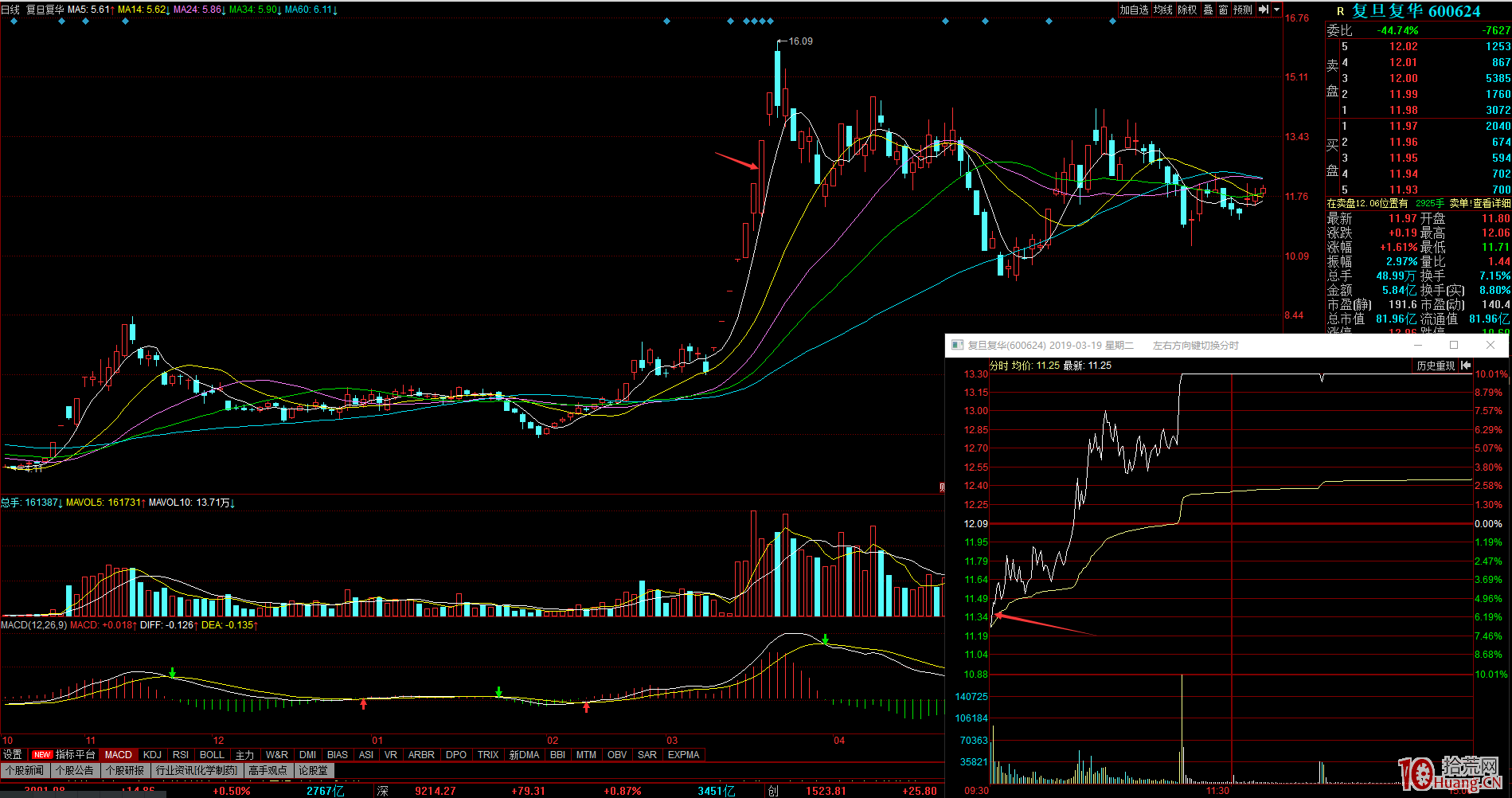Screen dimensions: 1512x798
Task: Select sell level 5 price 12.02
Action: click(1404, 46)
